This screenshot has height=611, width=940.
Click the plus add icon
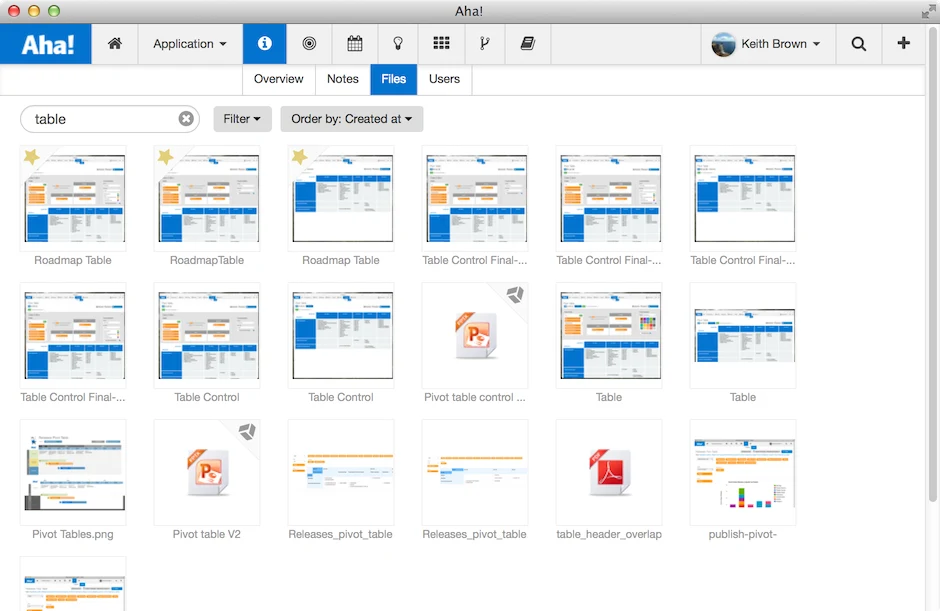[x=903, y=43]
